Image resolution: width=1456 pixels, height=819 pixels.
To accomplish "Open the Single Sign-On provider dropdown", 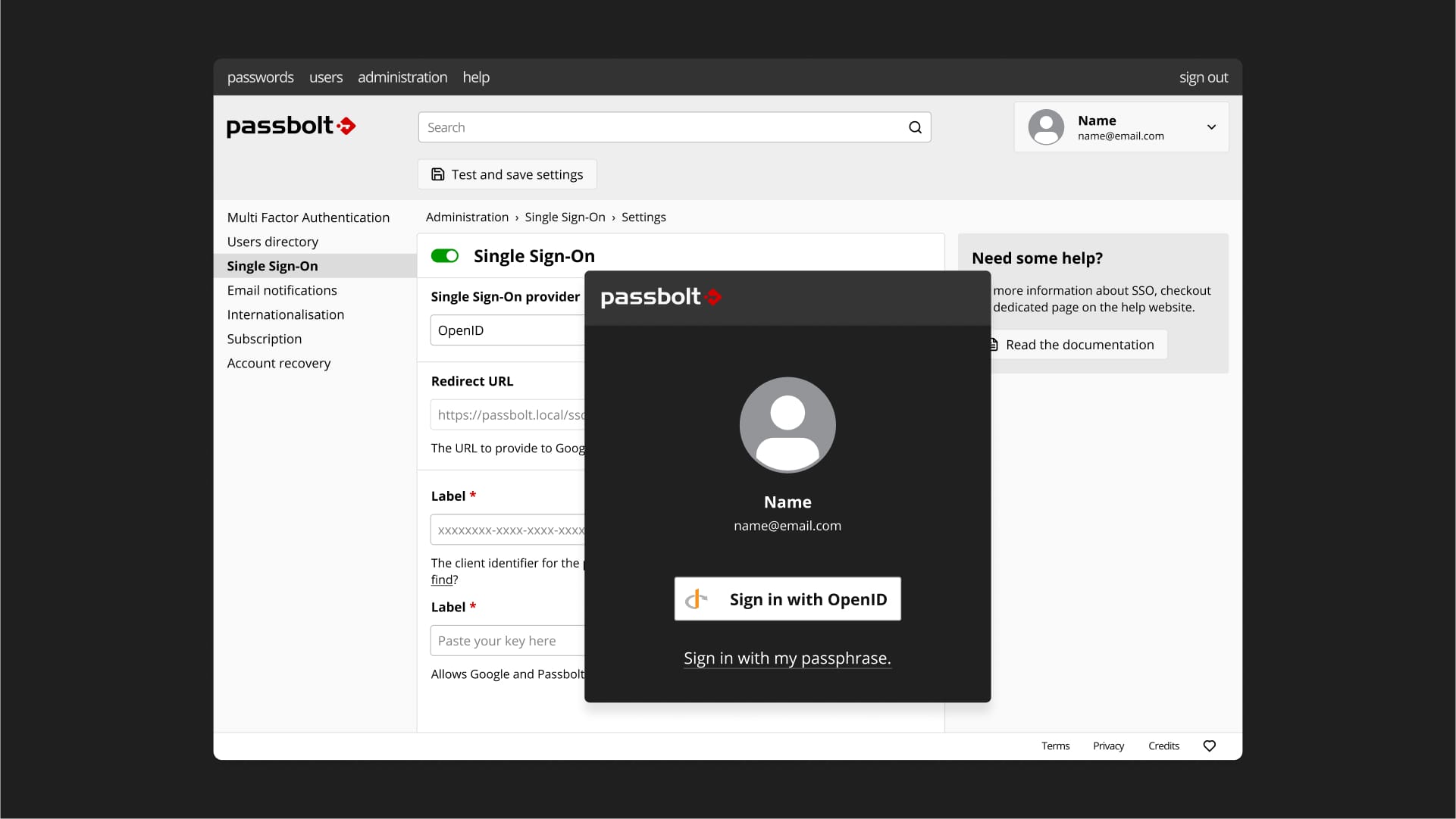I will 506,330.
